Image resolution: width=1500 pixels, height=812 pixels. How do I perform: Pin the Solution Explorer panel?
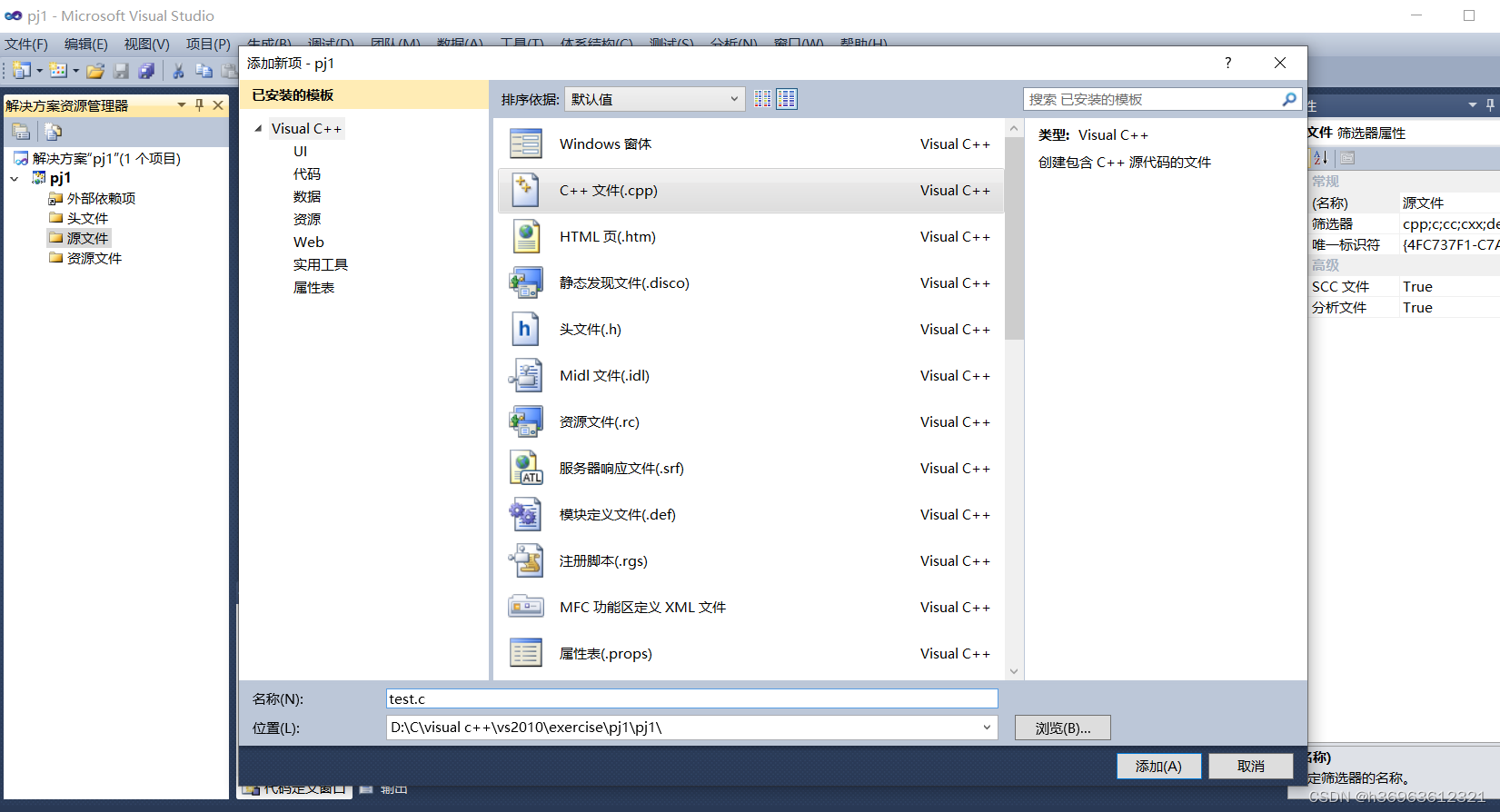(x=200, y=105)
